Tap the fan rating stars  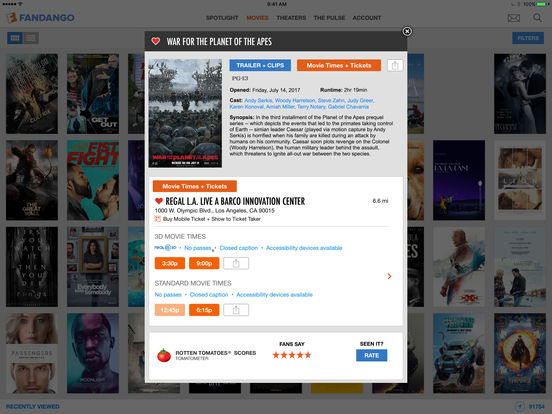tap(292, 355)
